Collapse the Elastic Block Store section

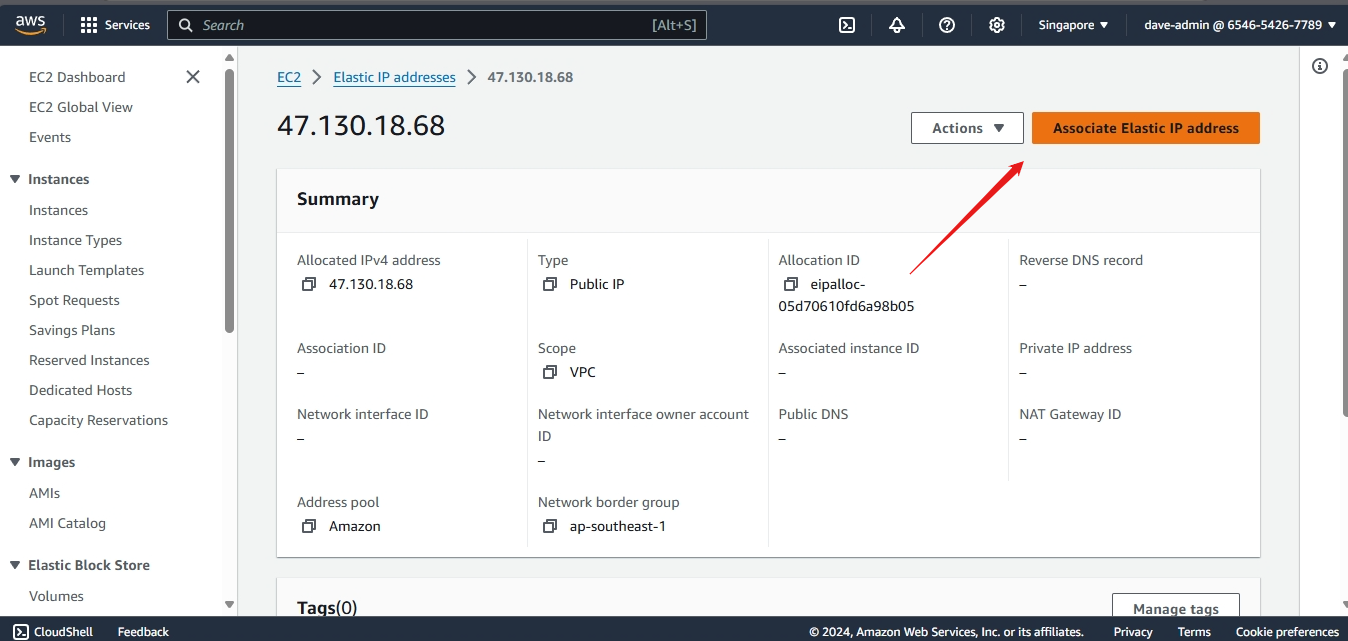[15, 565]
